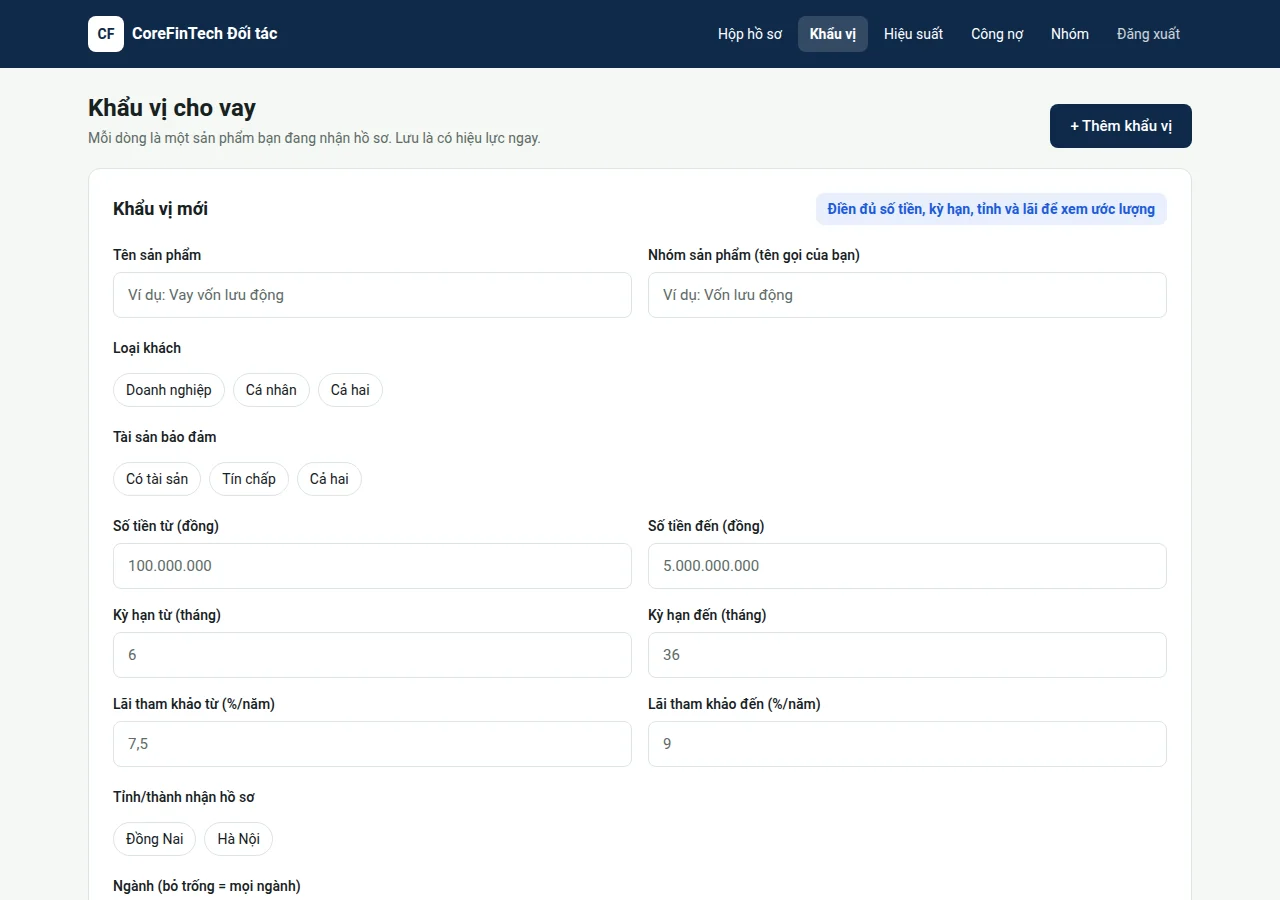Select the Có tài sản collateral chip
This screenshot has width=1280, height=900.
coord(157,479)
